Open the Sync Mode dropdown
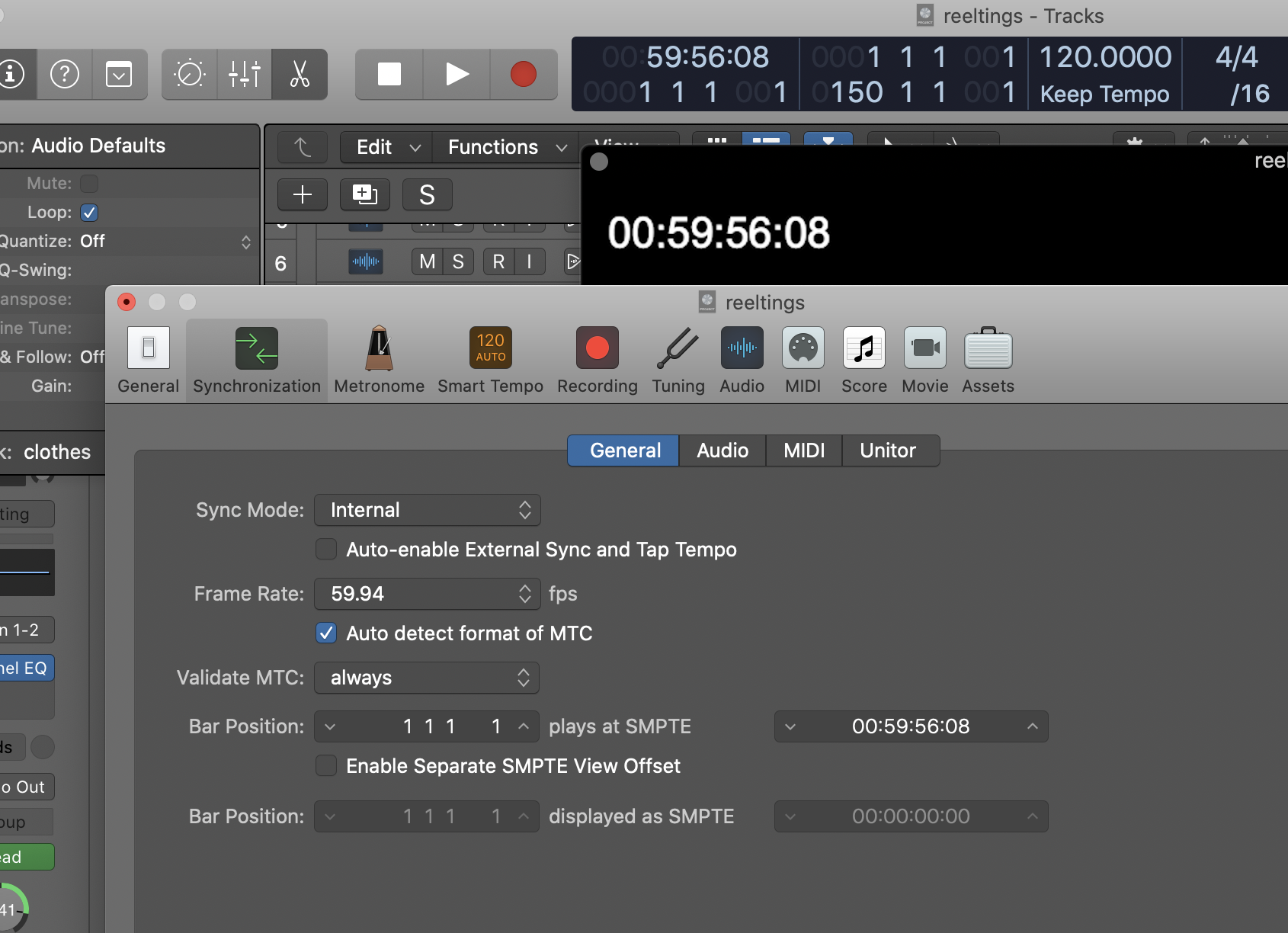1288x933 pixels. click(427, 510)
